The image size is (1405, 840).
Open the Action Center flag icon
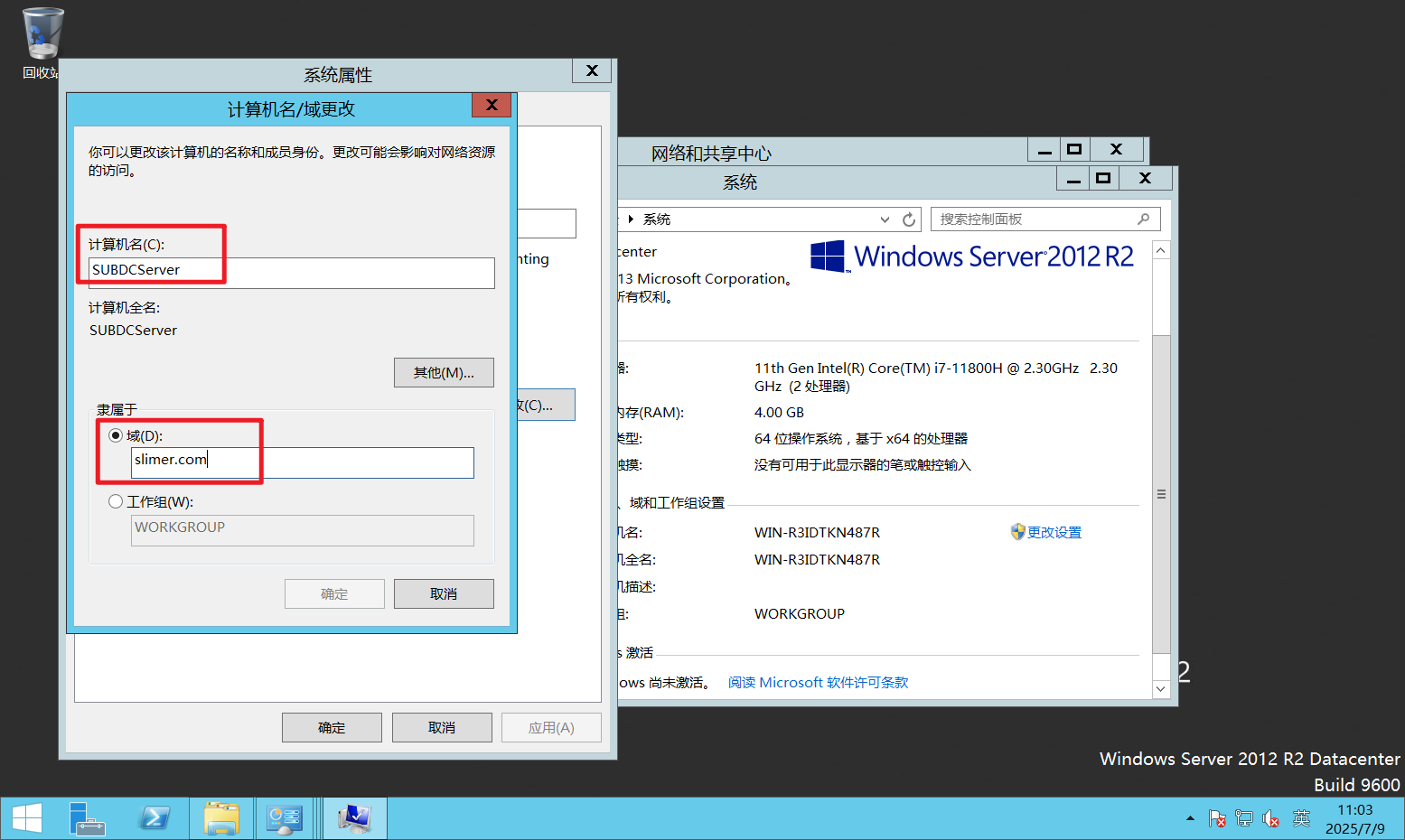click(x=1217, y=818)
